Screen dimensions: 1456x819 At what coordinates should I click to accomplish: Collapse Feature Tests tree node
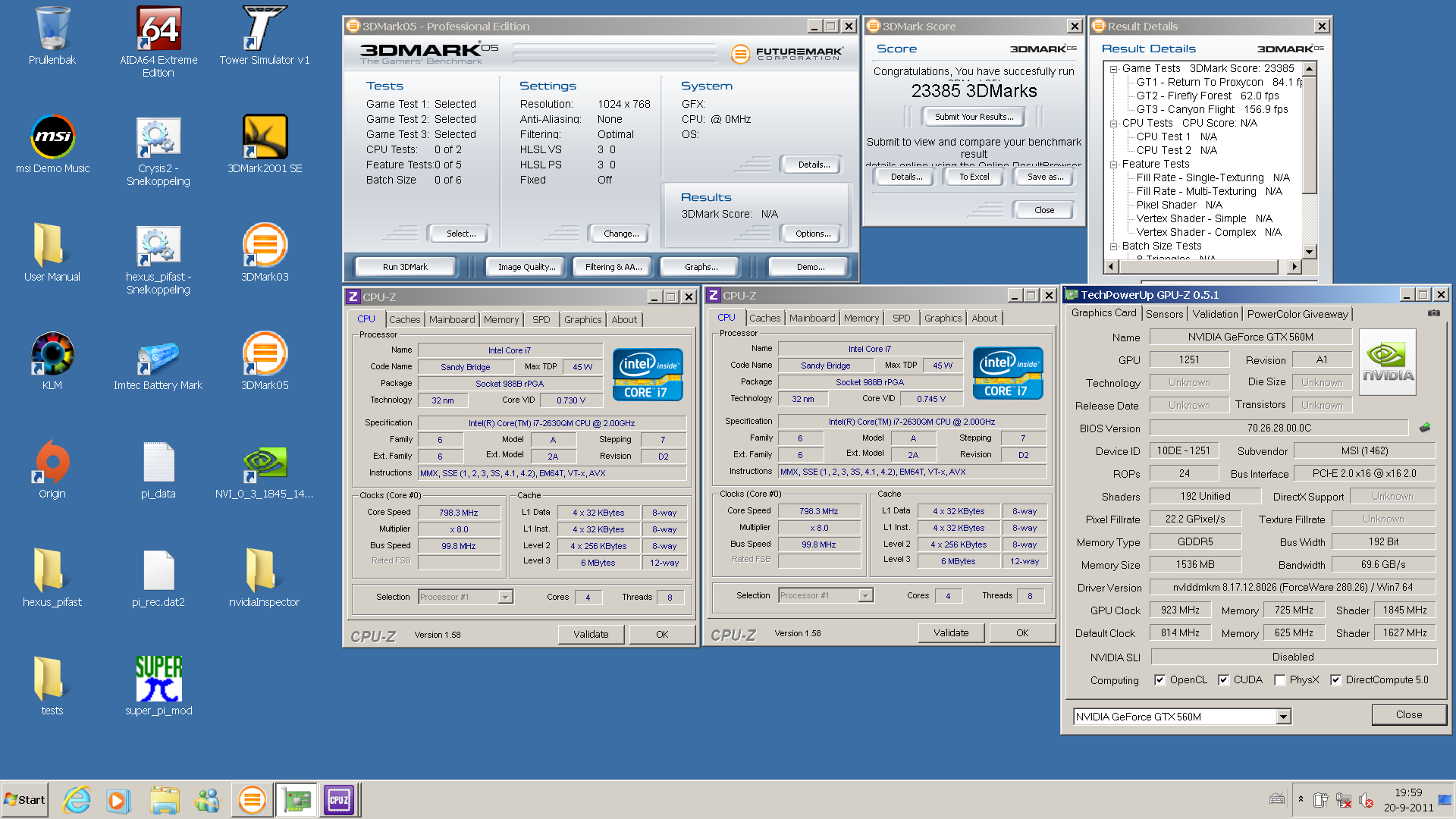[x=1114, y=165]
